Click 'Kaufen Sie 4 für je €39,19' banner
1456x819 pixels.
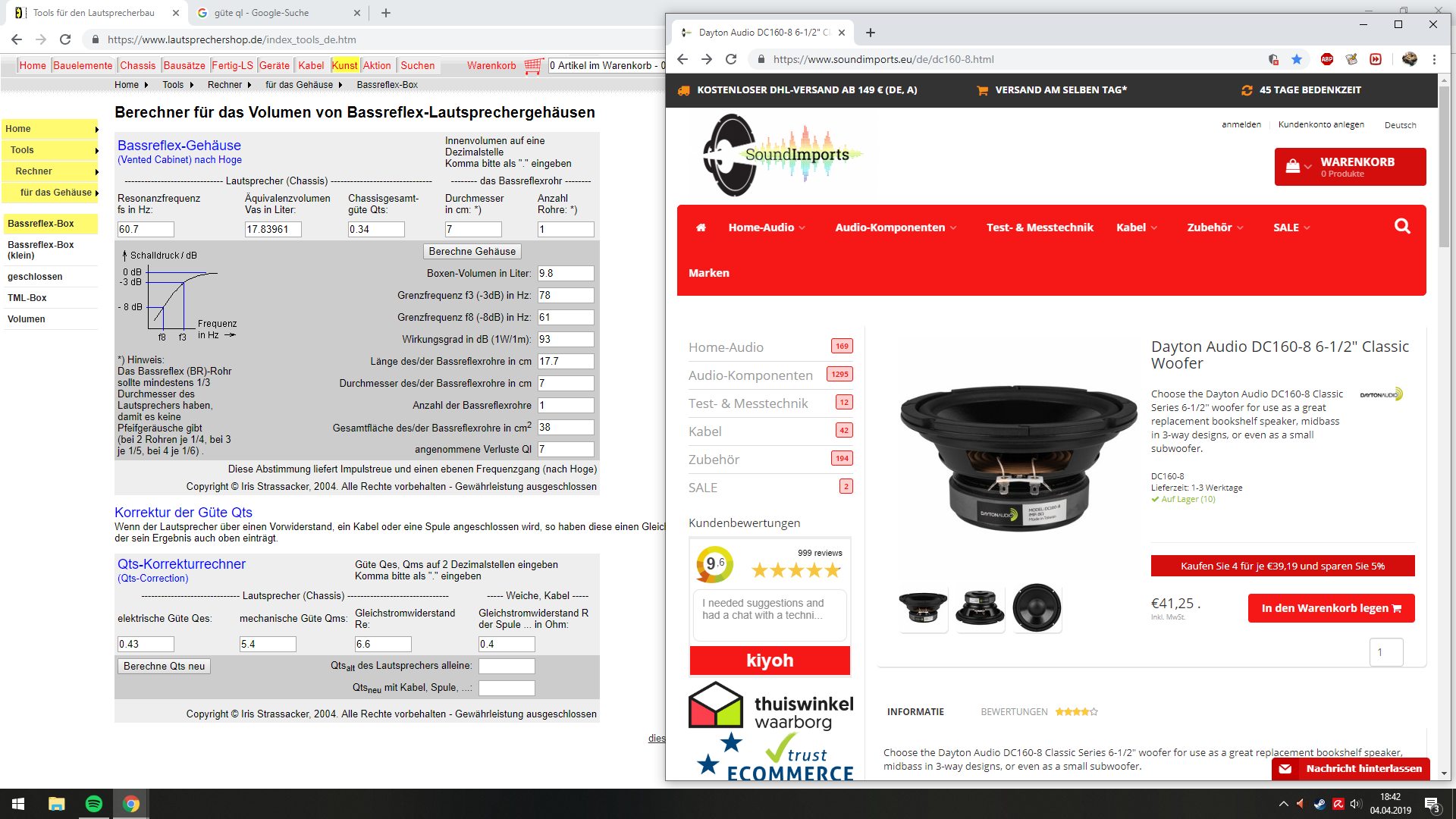click(1282, 566)
